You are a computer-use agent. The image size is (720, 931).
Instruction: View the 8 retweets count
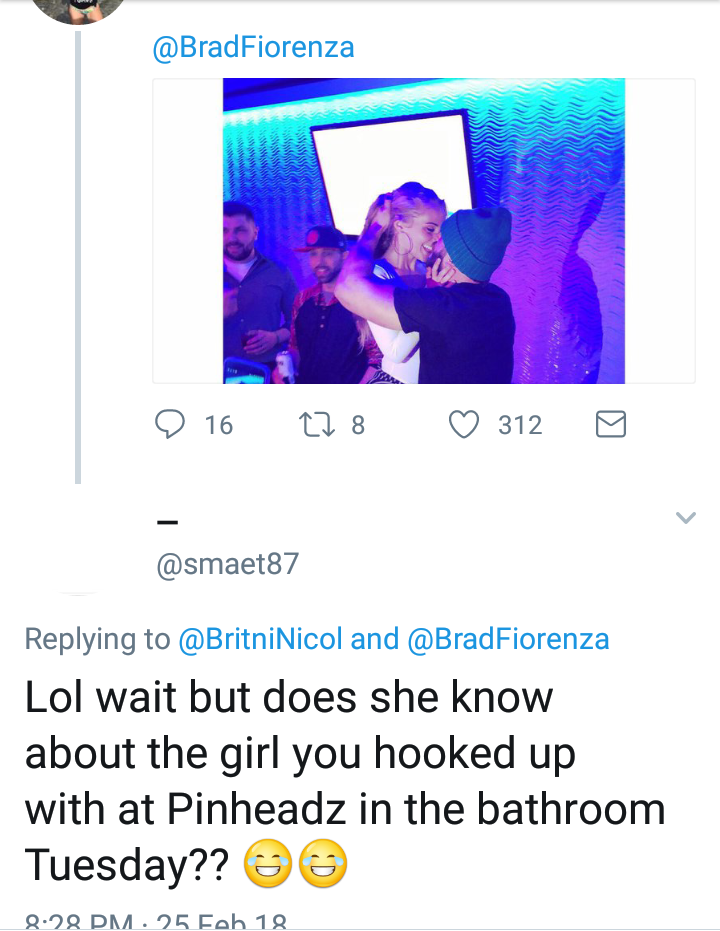click(358, 425)
